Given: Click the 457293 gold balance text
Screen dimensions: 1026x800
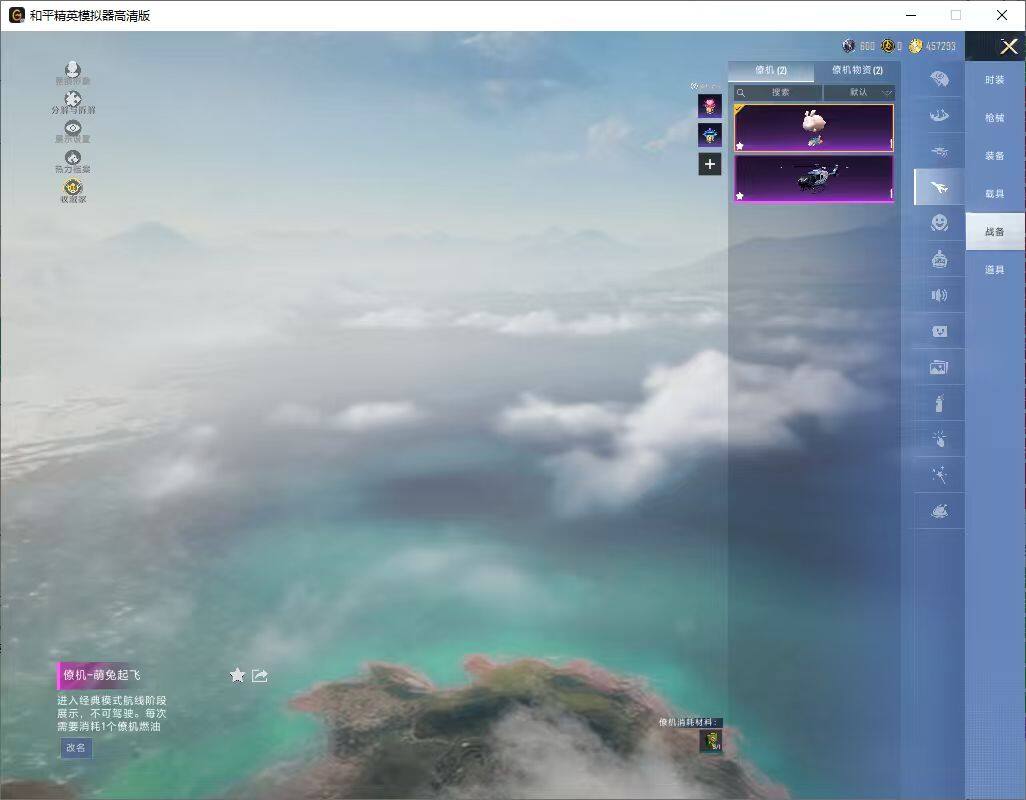Looking at the screenshot, I should (x=941, y=46).
